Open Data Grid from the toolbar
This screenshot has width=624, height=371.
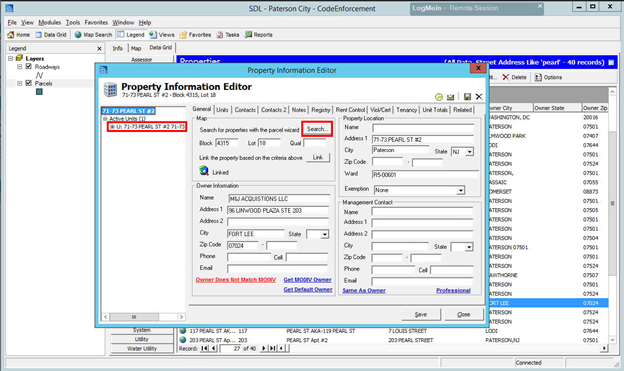pos(51,35)
